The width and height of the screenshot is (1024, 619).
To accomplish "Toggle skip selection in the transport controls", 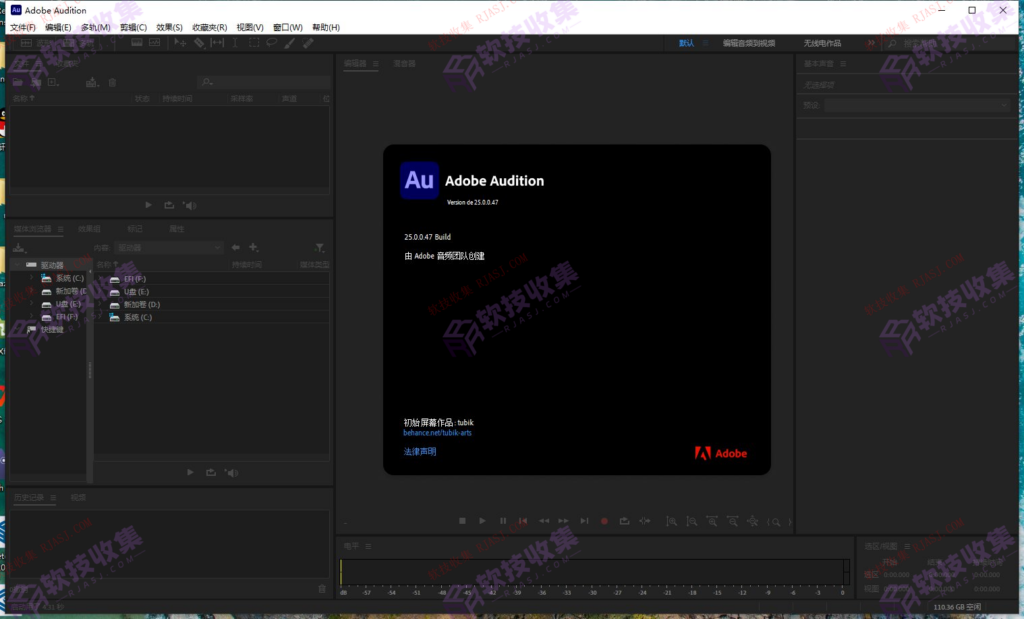I will pyautogui.click(x=644, y=521).
